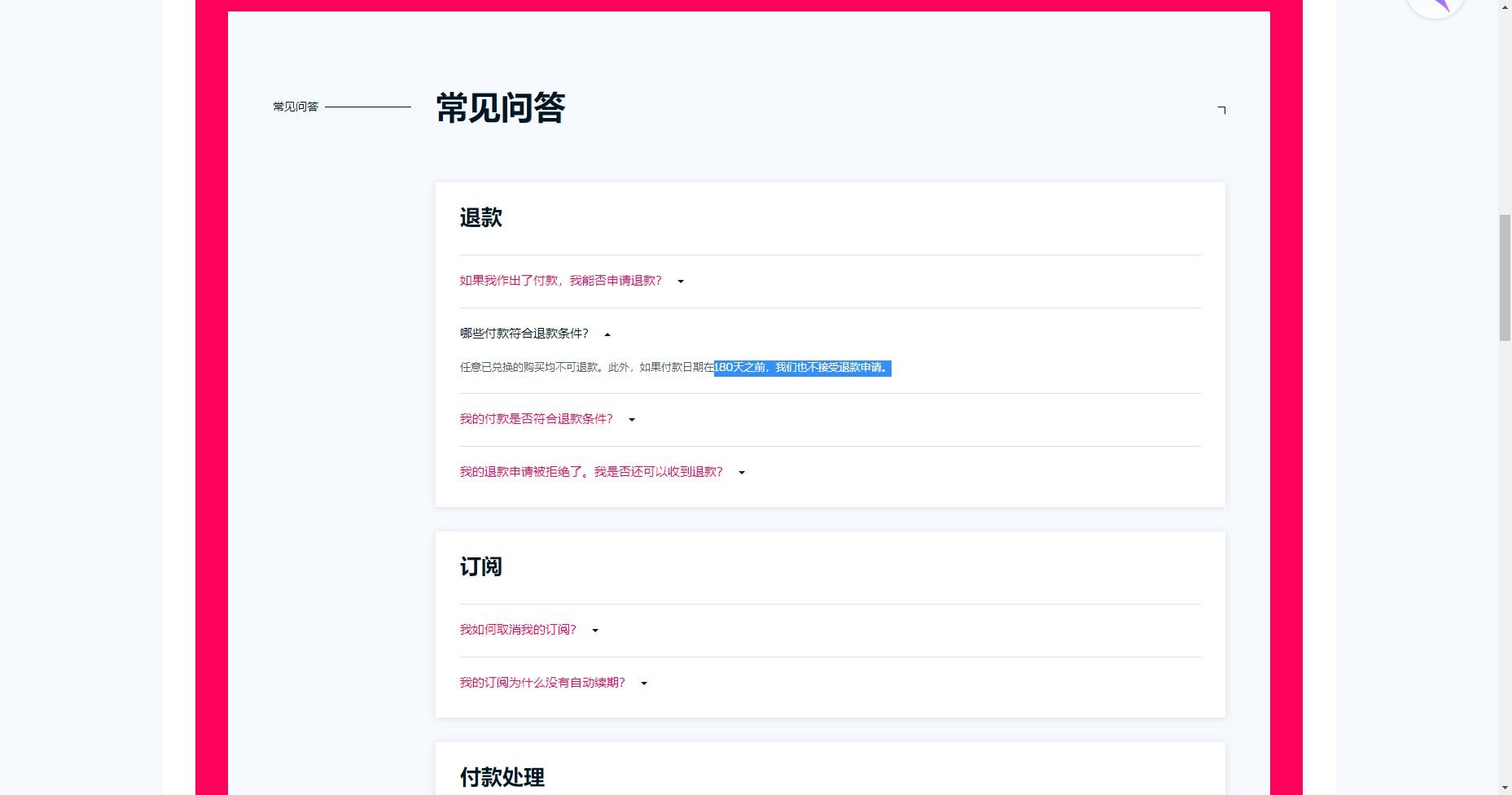
Task: Expand 我的订阅为什么没有自动续期 question
Action: coord(644,684)
